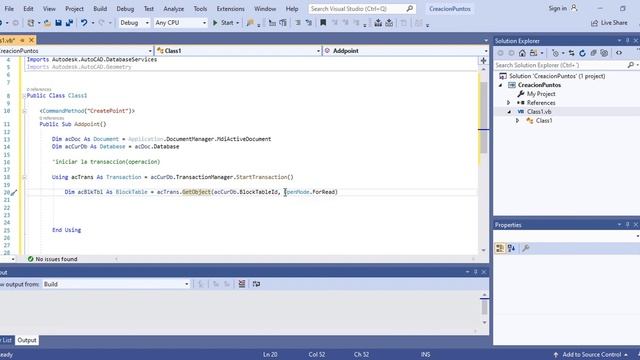Click Clear All icon in Output panel
The height and width of the screenshot is (360, 640).
(242, 284)
